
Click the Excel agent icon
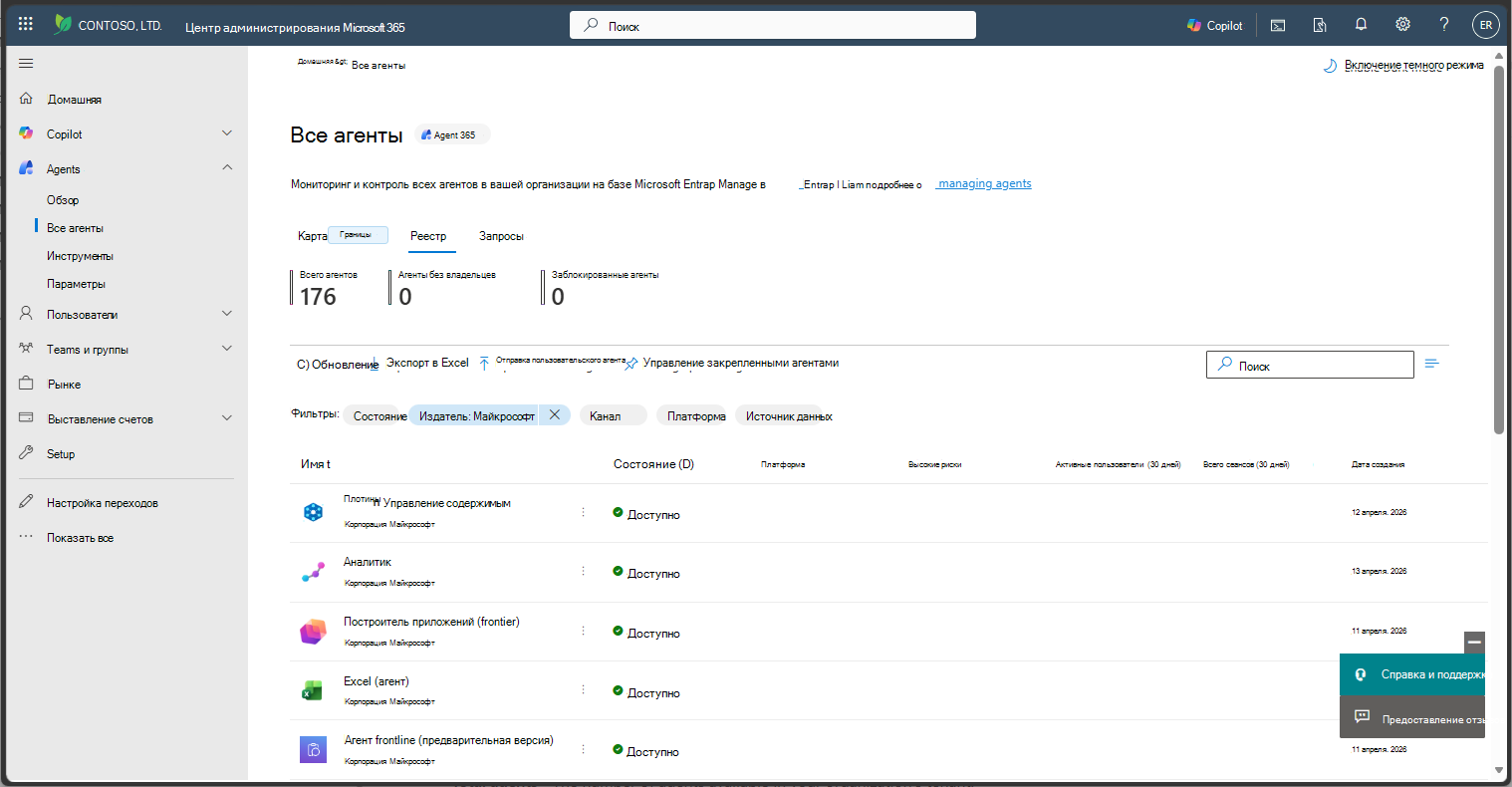point(313,690)
